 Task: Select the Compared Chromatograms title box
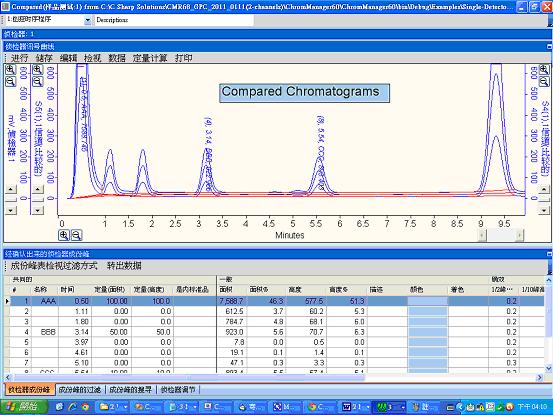tap(304, 93)
